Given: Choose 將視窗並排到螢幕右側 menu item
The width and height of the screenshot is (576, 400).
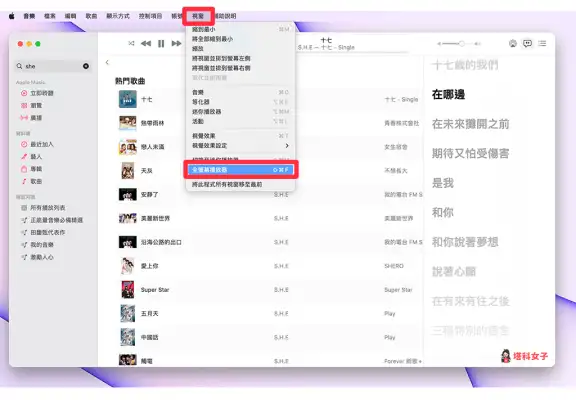Looking at the screenshot, I should point(240,68).
